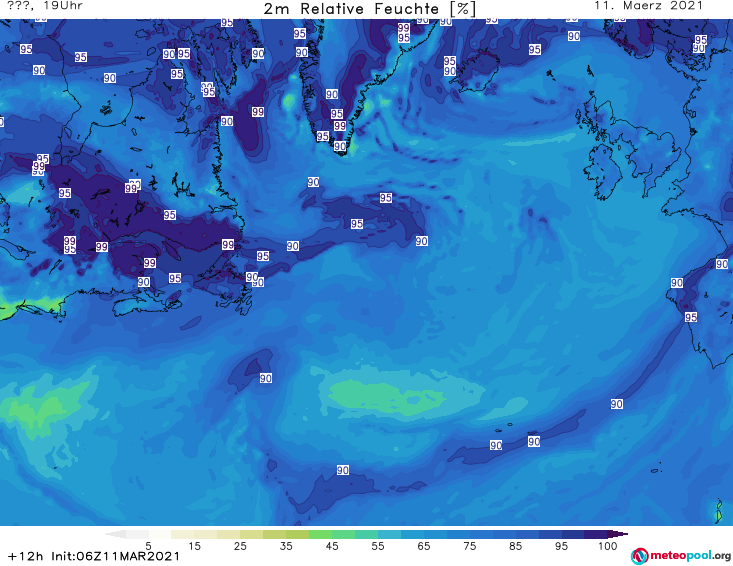733x566 pixels.
Task: Click the '+12h Init:06Z11MAR2021' label
Action: click(94, 556)
